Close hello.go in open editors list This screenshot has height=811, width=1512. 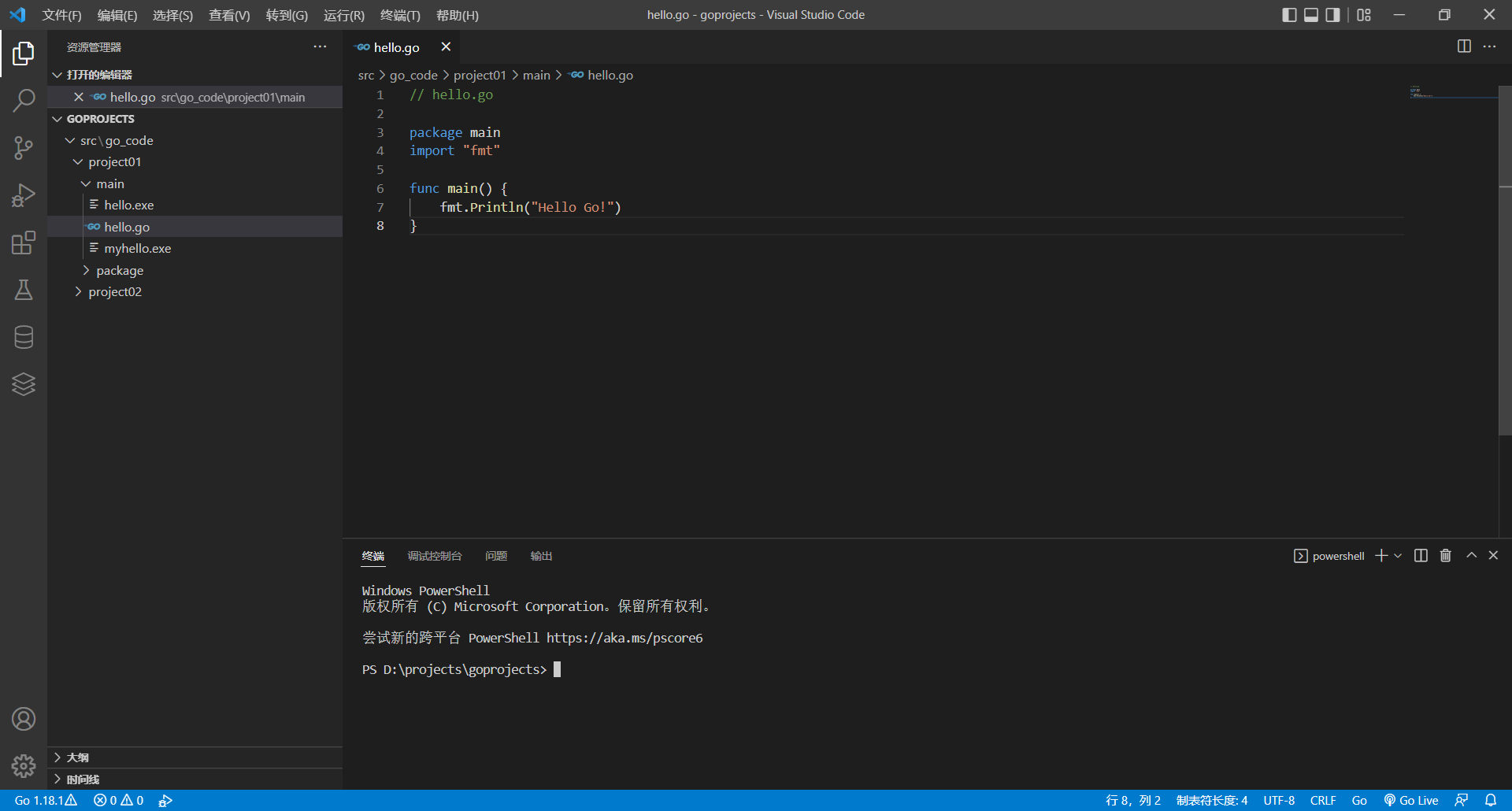tap(79, 97)
